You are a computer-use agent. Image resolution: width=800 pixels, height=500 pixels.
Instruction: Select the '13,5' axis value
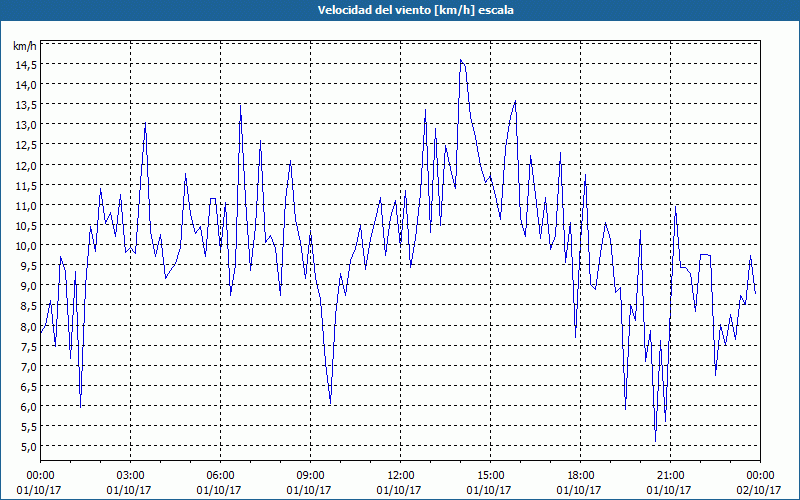(27, 105)
